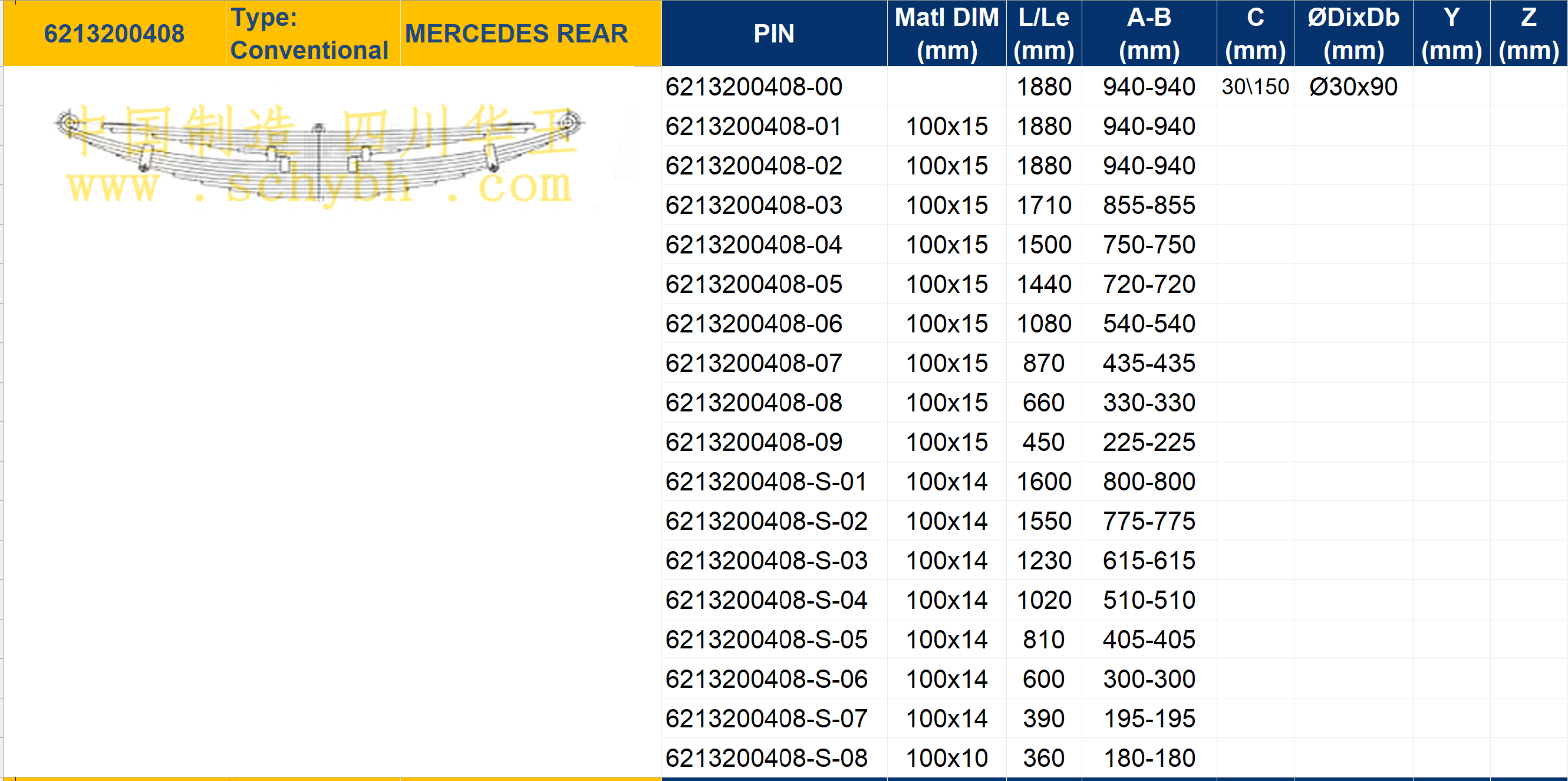Select cell 6213200408-09
This screenshot has height=781, width=1568.
pos(774,442)
